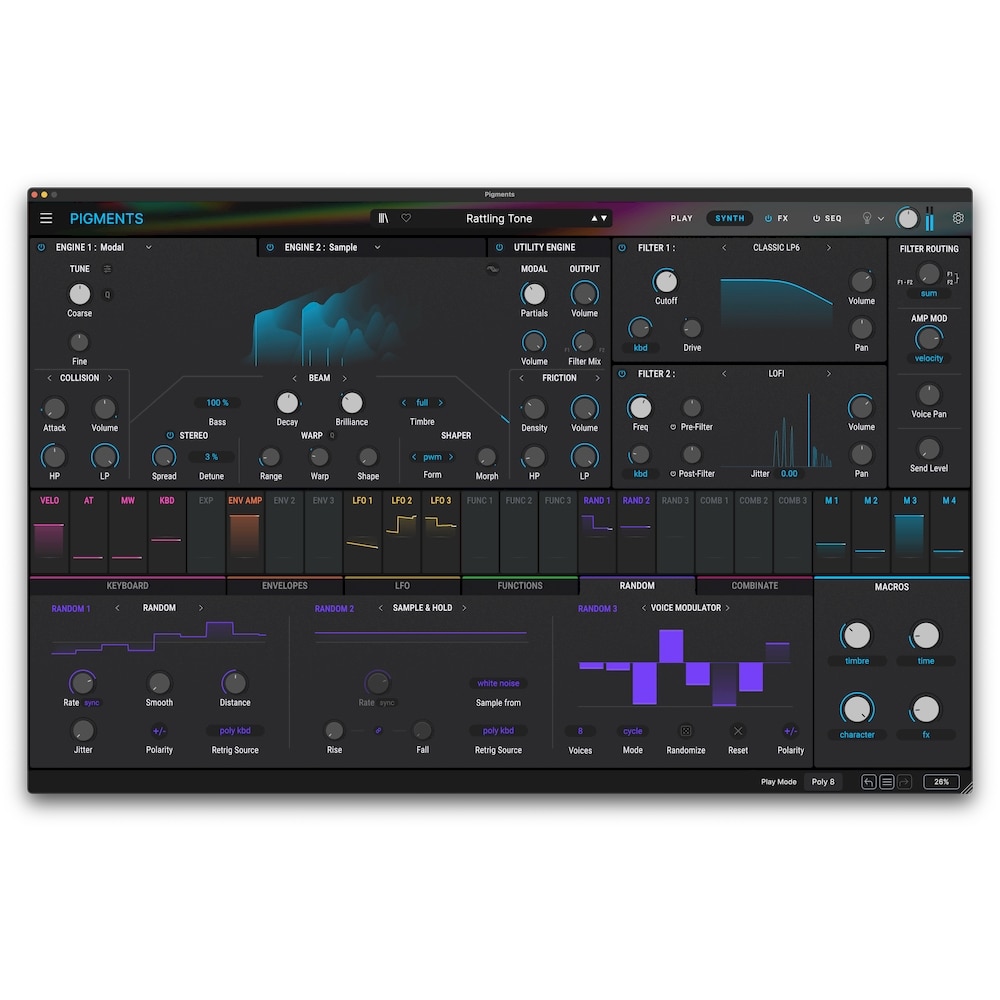Open the hamburger main menu

(x=46, y=218)
